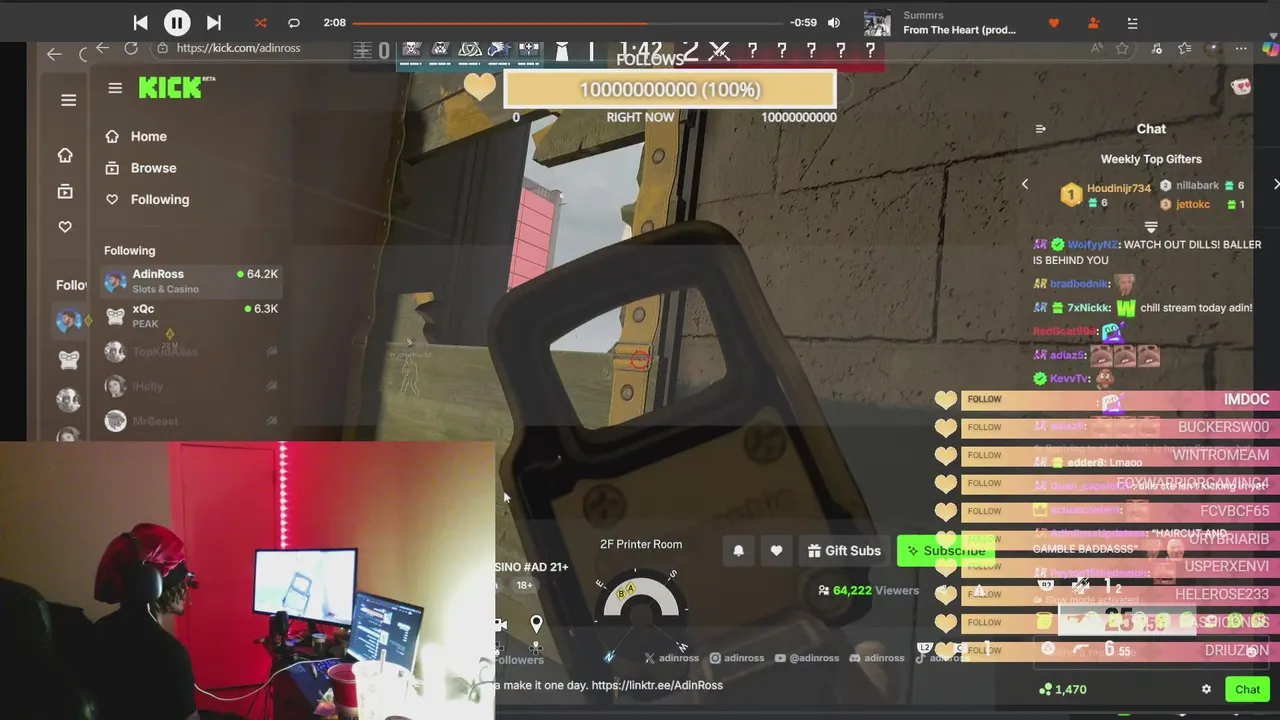Open the music player queue list
Viewport: 1280px width, 720px height.
coord(1132,23)
